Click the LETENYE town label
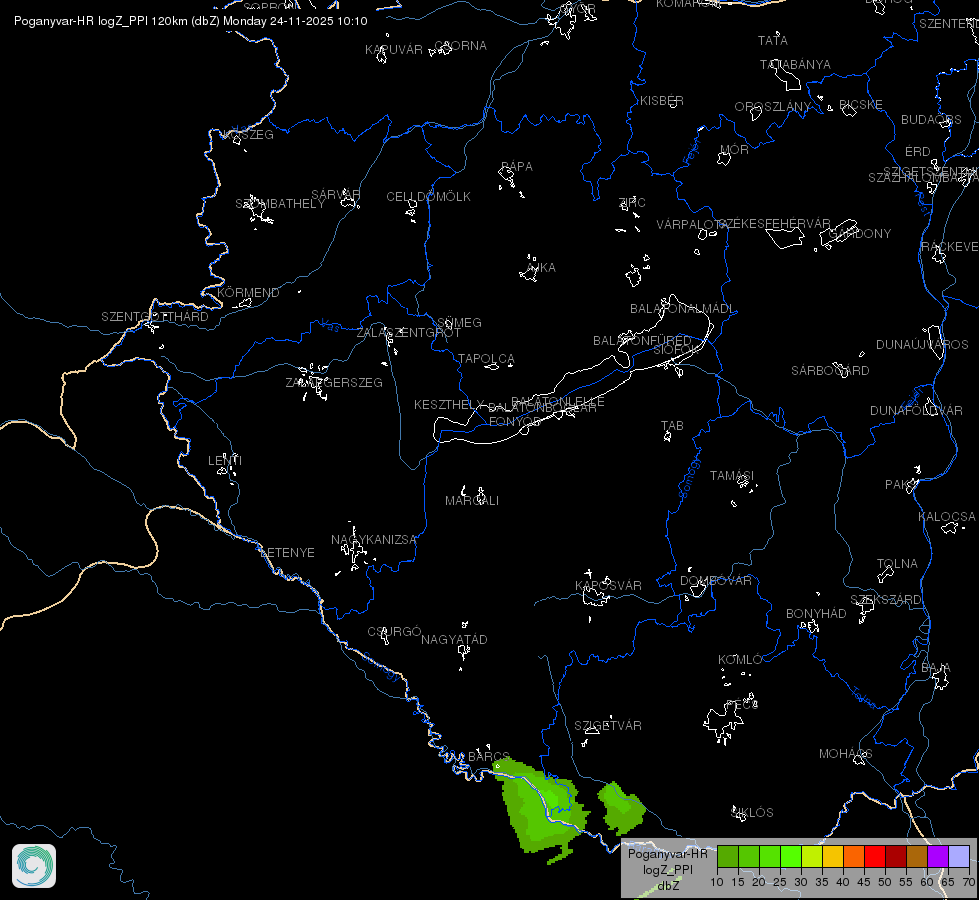Viewport: 979px width, 900px height. [x=287, y=553]
